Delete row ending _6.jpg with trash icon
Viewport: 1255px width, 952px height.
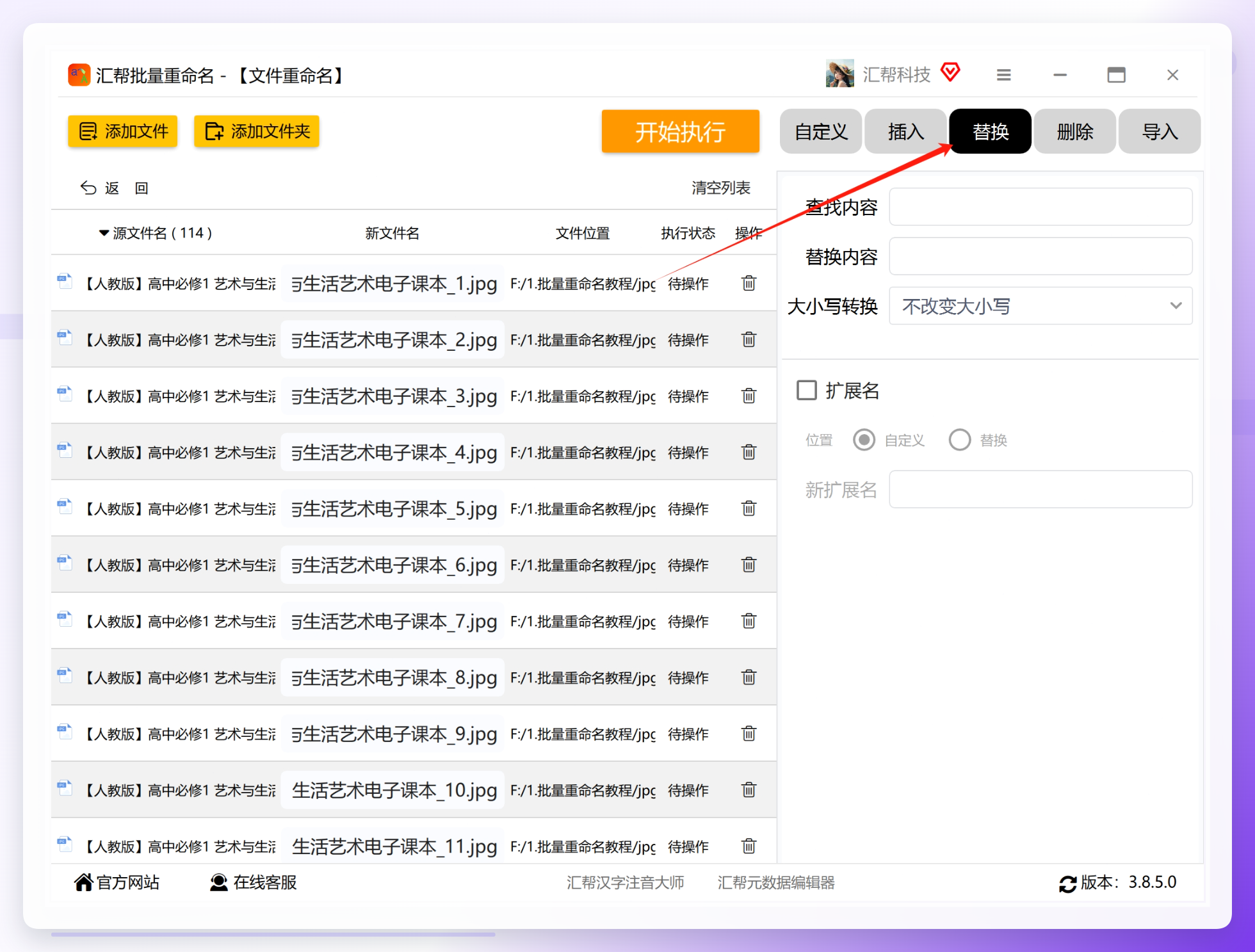(x=749, y=565)
